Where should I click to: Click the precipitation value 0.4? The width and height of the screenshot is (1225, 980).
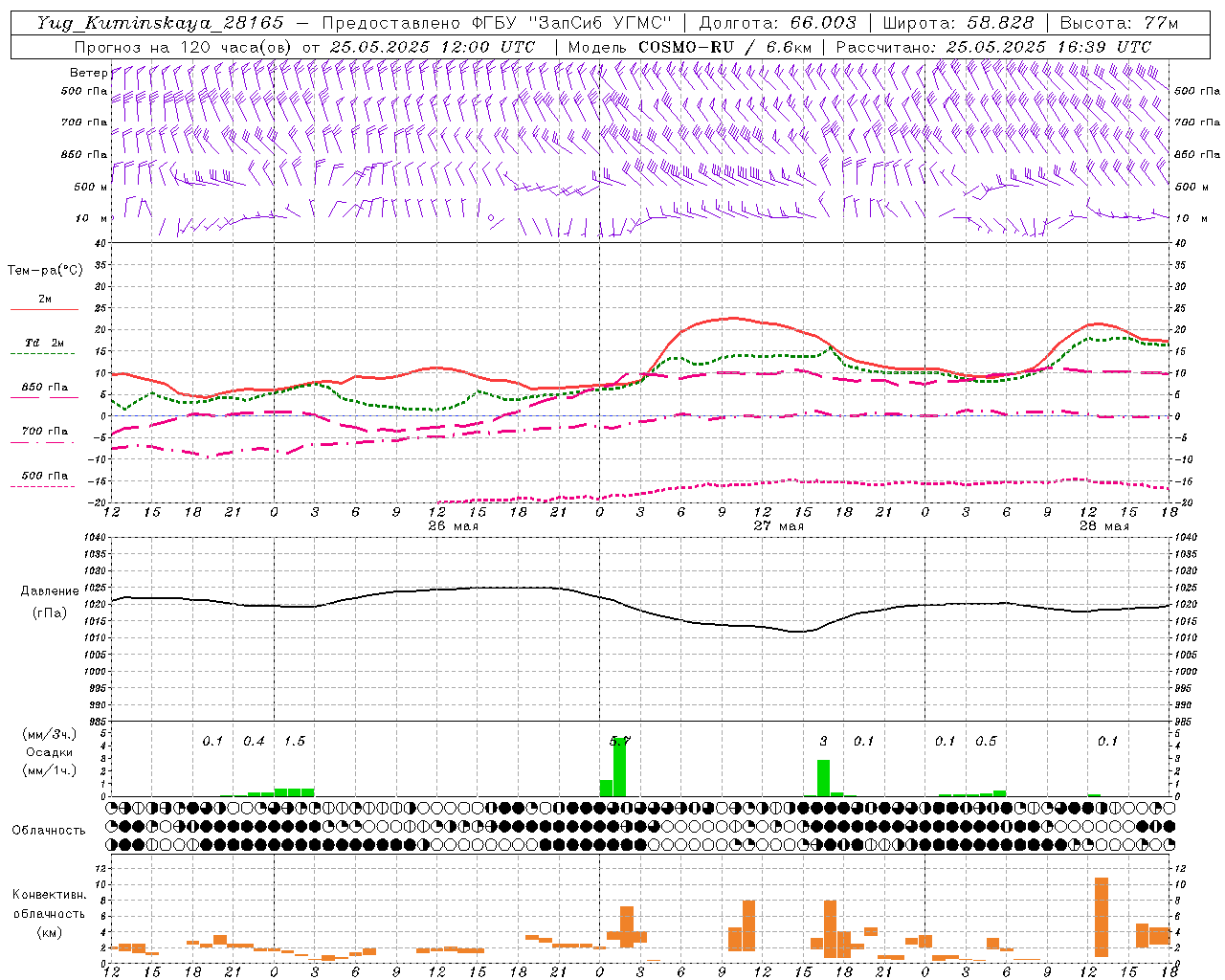coord(254,742)
